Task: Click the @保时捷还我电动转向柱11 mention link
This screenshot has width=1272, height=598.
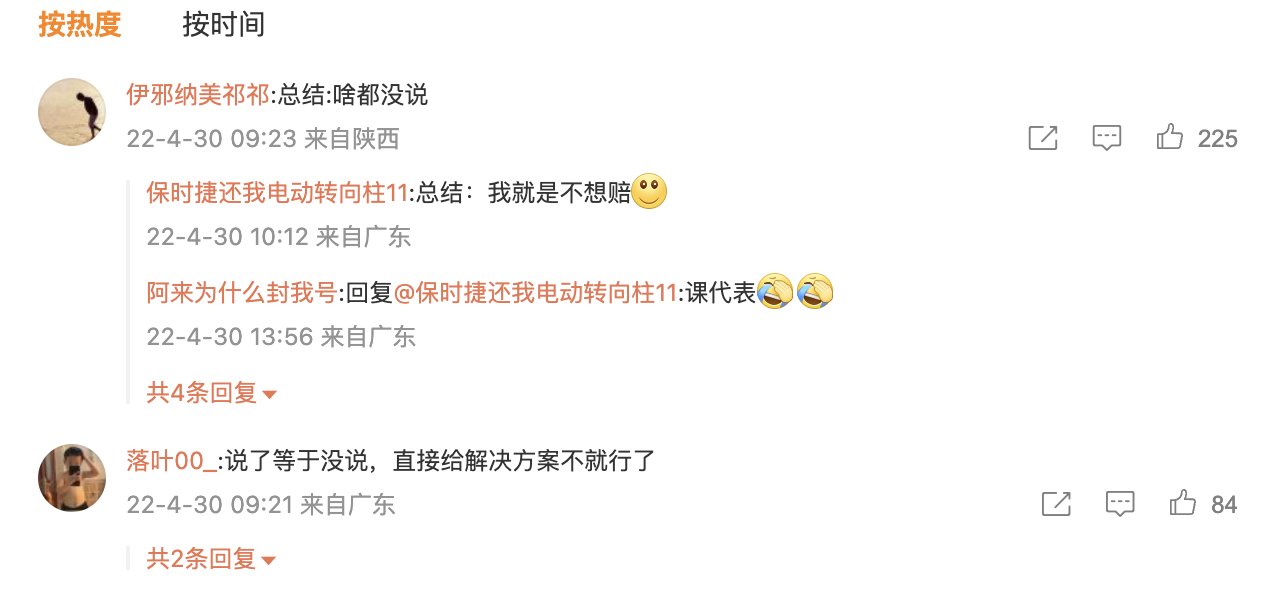Action: [x=536, y=293]
